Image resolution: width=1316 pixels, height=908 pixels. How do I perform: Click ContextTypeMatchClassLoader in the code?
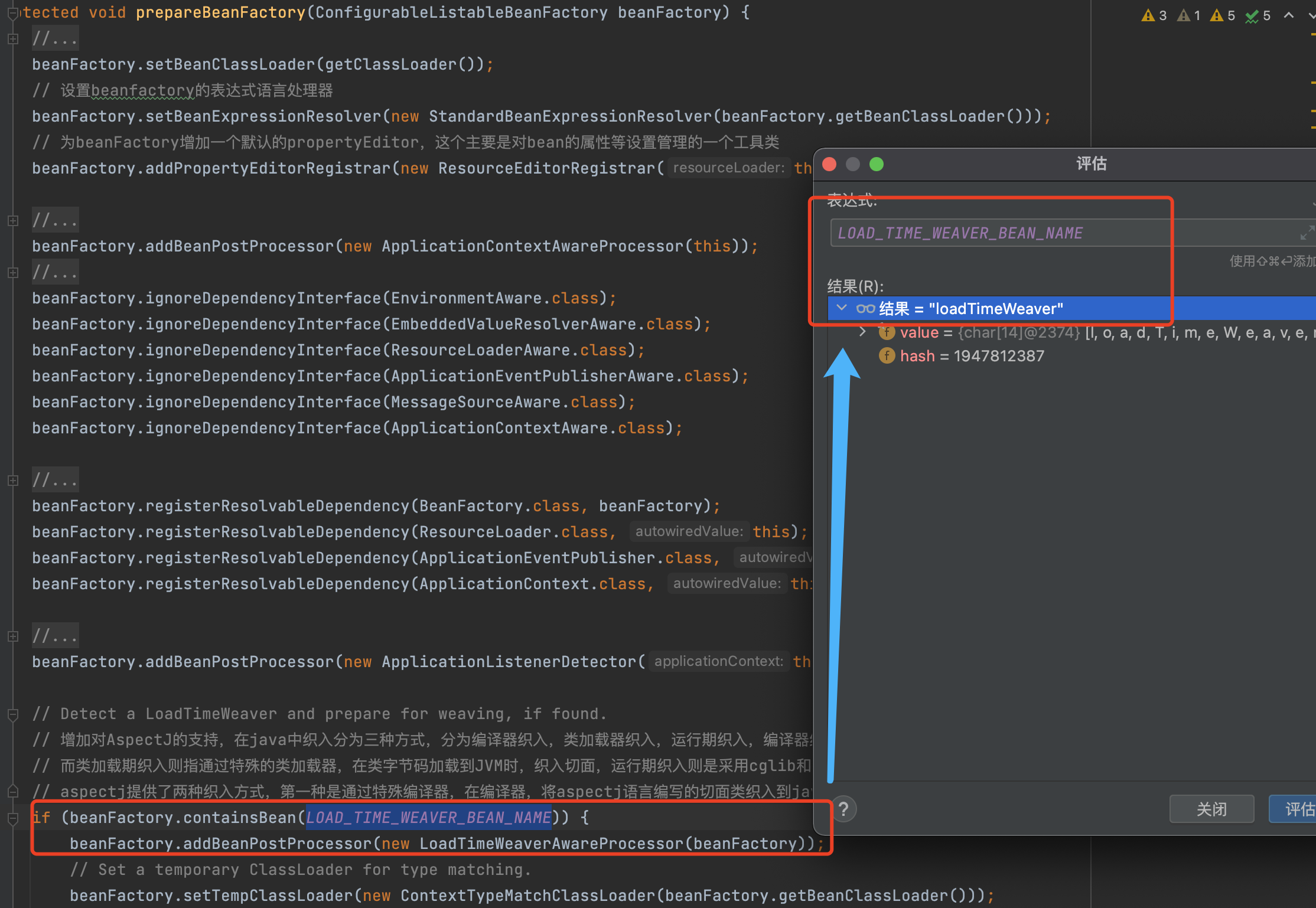(527, 896)
